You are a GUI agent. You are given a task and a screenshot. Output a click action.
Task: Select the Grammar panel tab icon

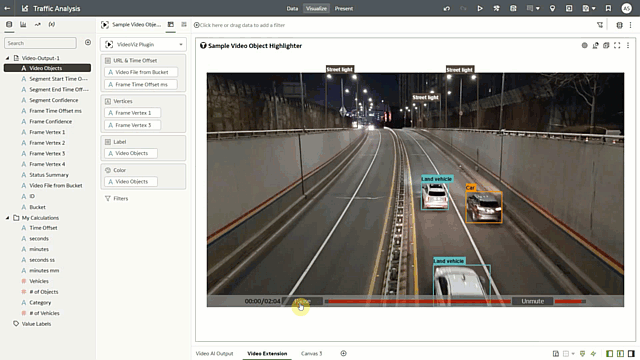[171, 24]
